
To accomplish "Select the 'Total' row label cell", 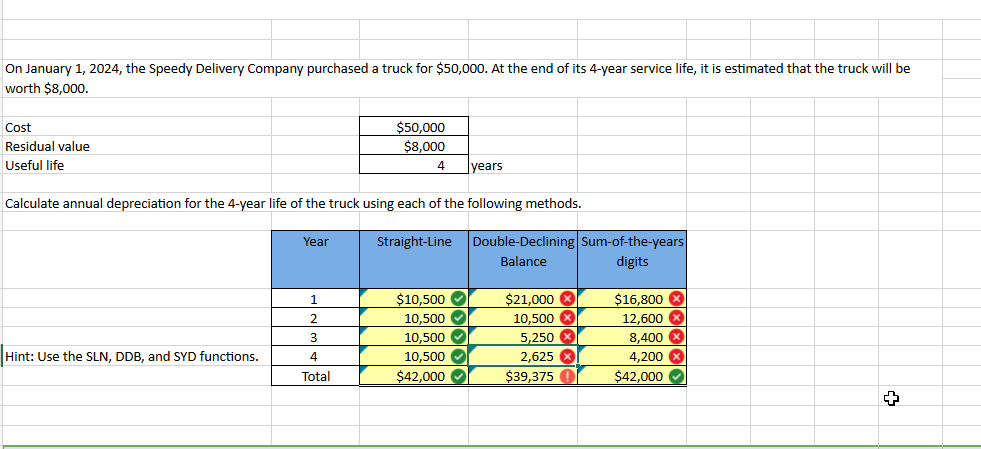I will (315, 376).
